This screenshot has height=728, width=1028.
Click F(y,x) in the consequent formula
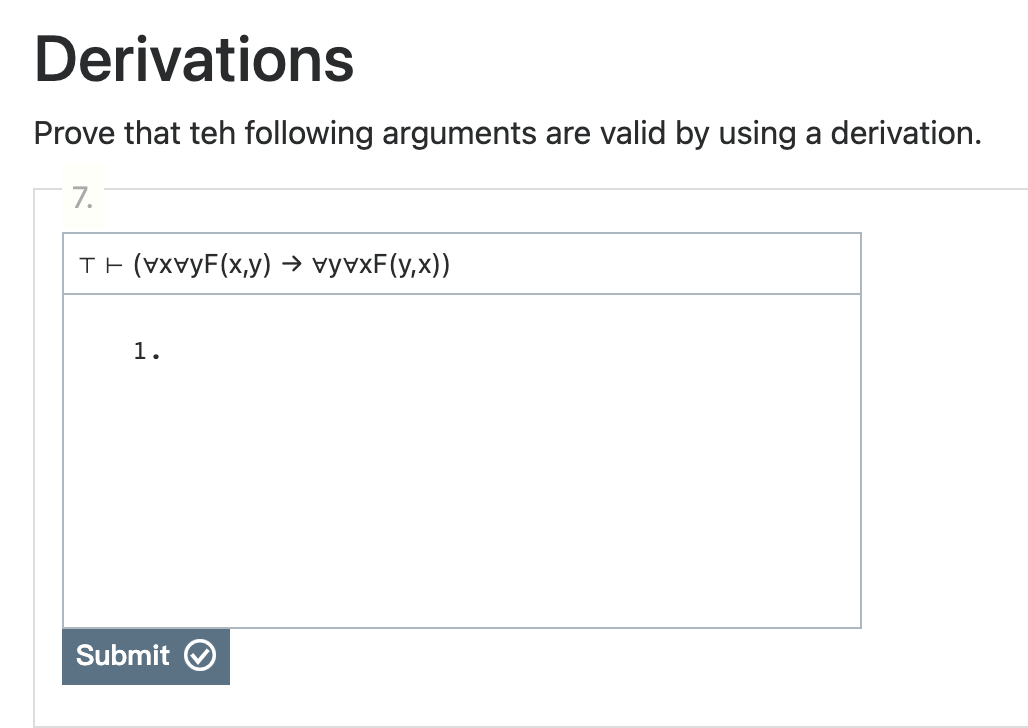pos(408,263)
